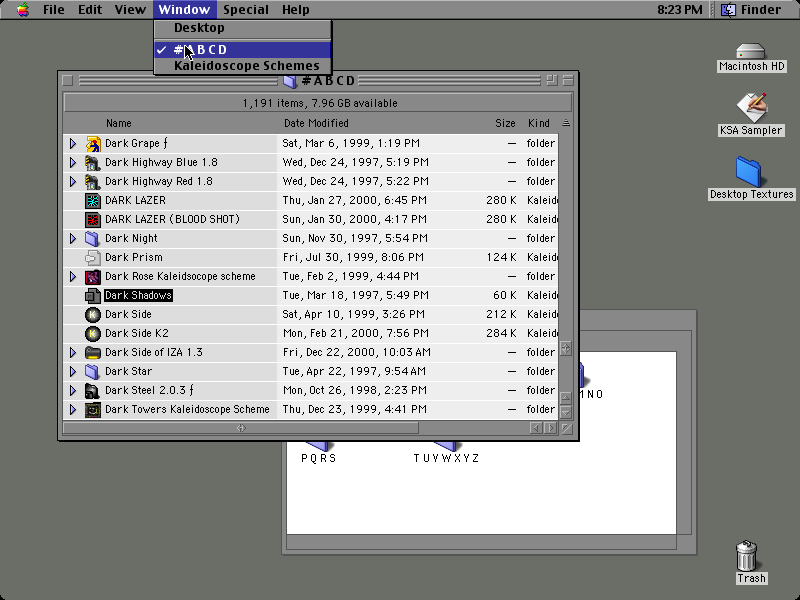Click the folder icon in # A B C D title bar

(x=290, y=81)
